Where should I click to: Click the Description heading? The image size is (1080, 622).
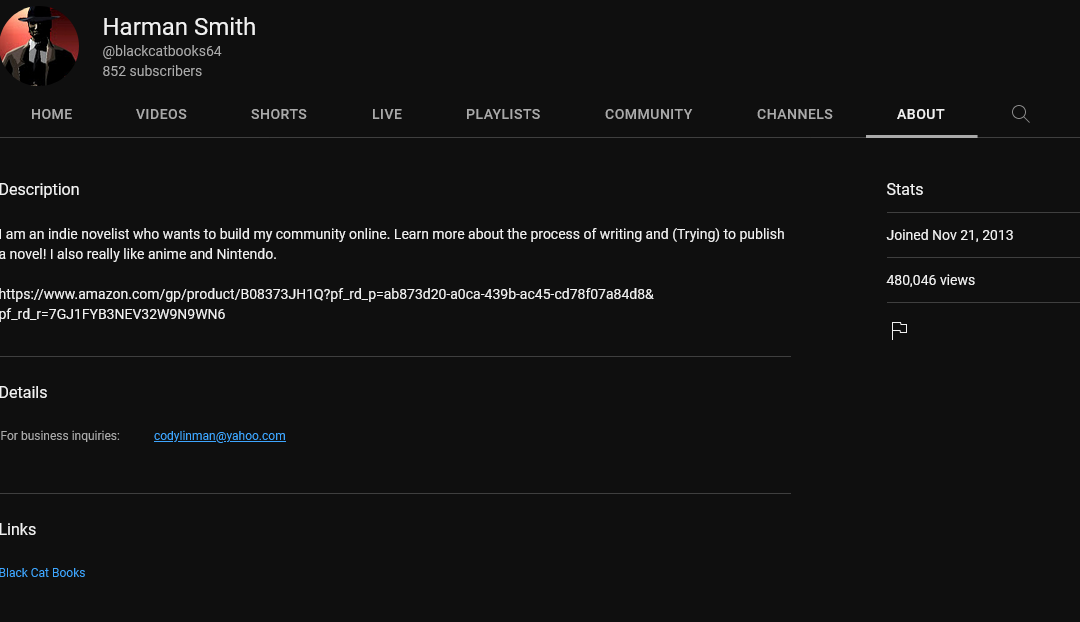pyautogui.click(x=40, y=189)
